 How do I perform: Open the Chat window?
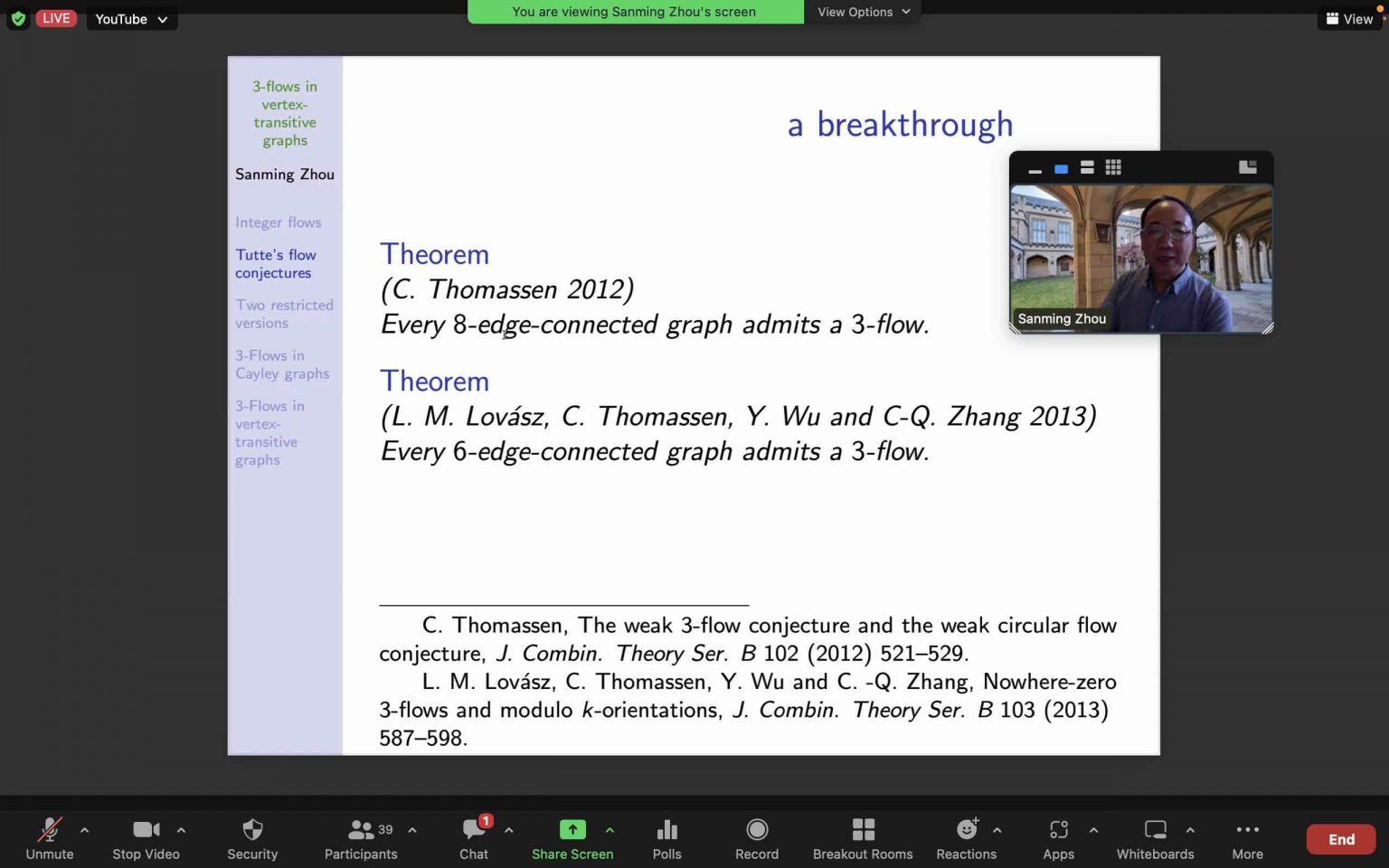[474, 838]
